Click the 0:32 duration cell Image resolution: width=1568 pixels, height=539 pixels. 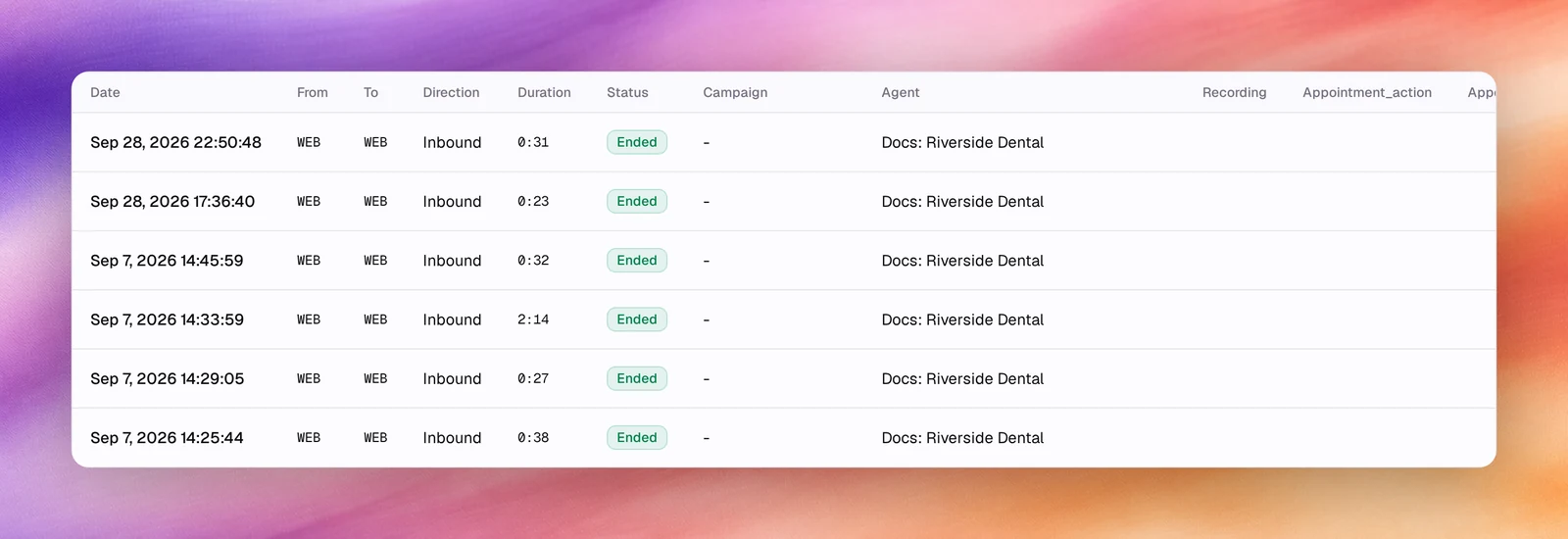pyautogui.click(x=533, y=261)
